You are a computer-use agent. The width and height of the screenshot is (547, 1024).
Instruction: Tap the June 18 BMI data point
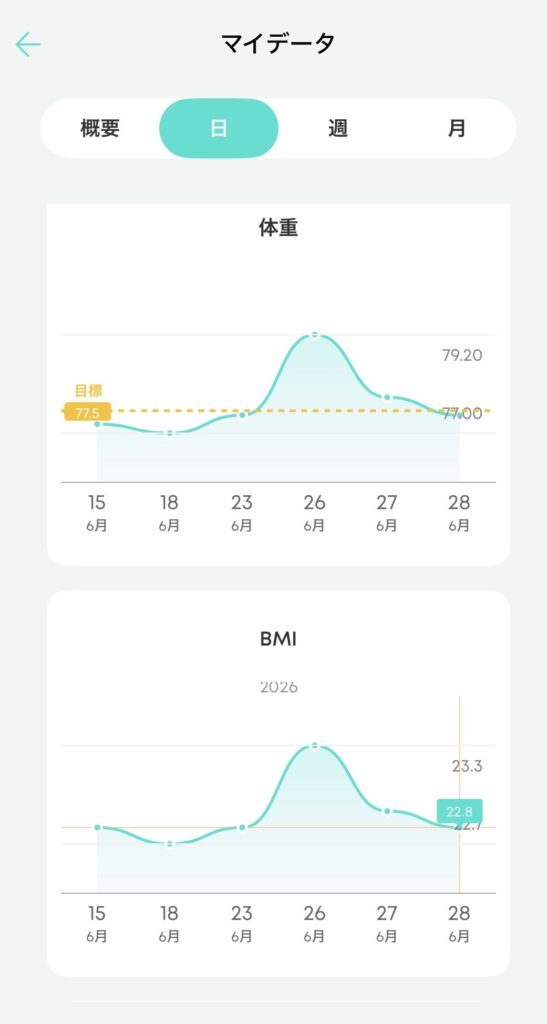tap(170, 844)
